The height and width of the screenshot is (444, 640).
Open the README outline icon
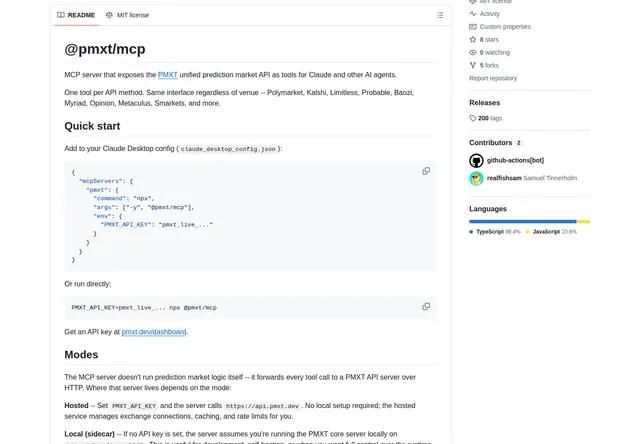tap(440, 15)
